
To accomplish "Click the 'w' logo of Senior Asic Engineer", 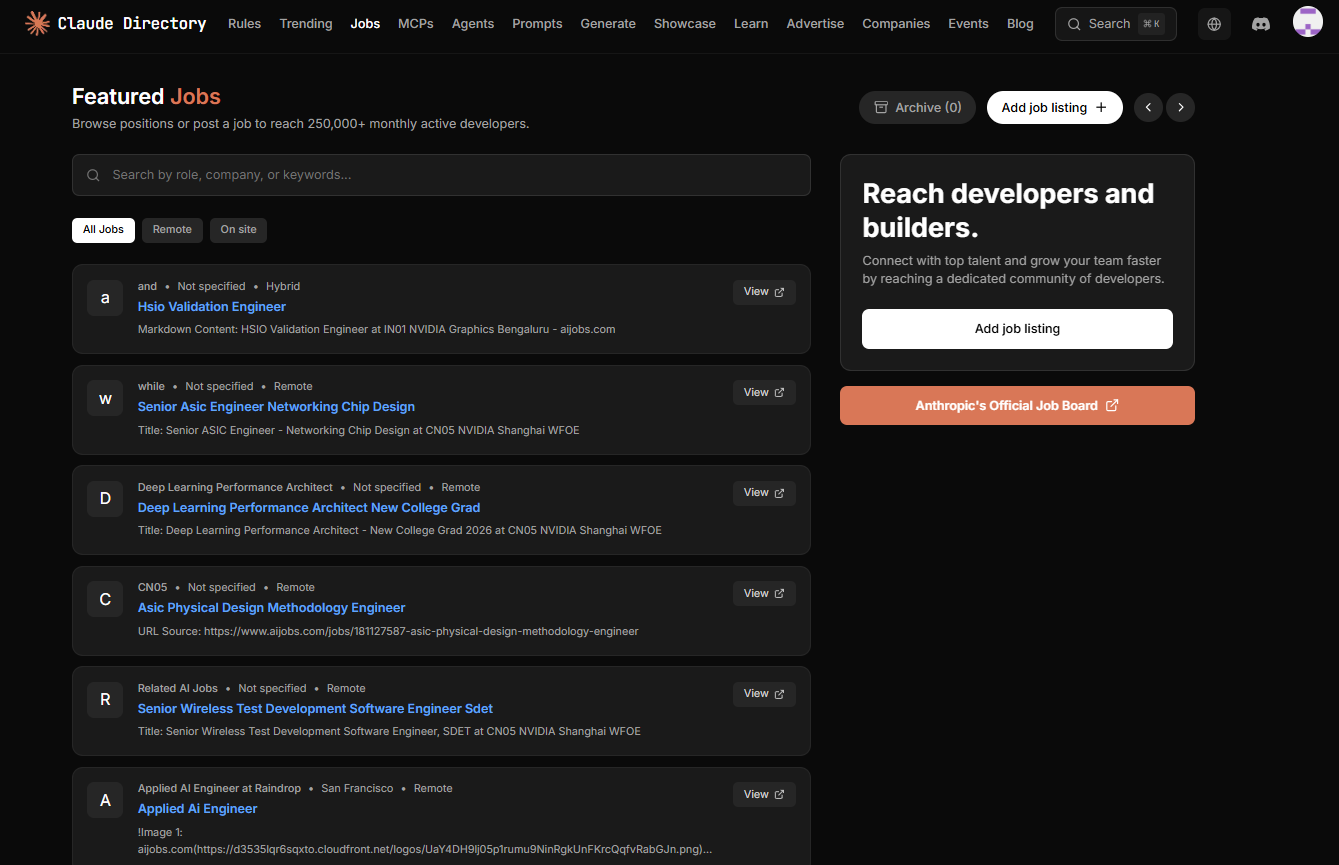I will point(105,398).
